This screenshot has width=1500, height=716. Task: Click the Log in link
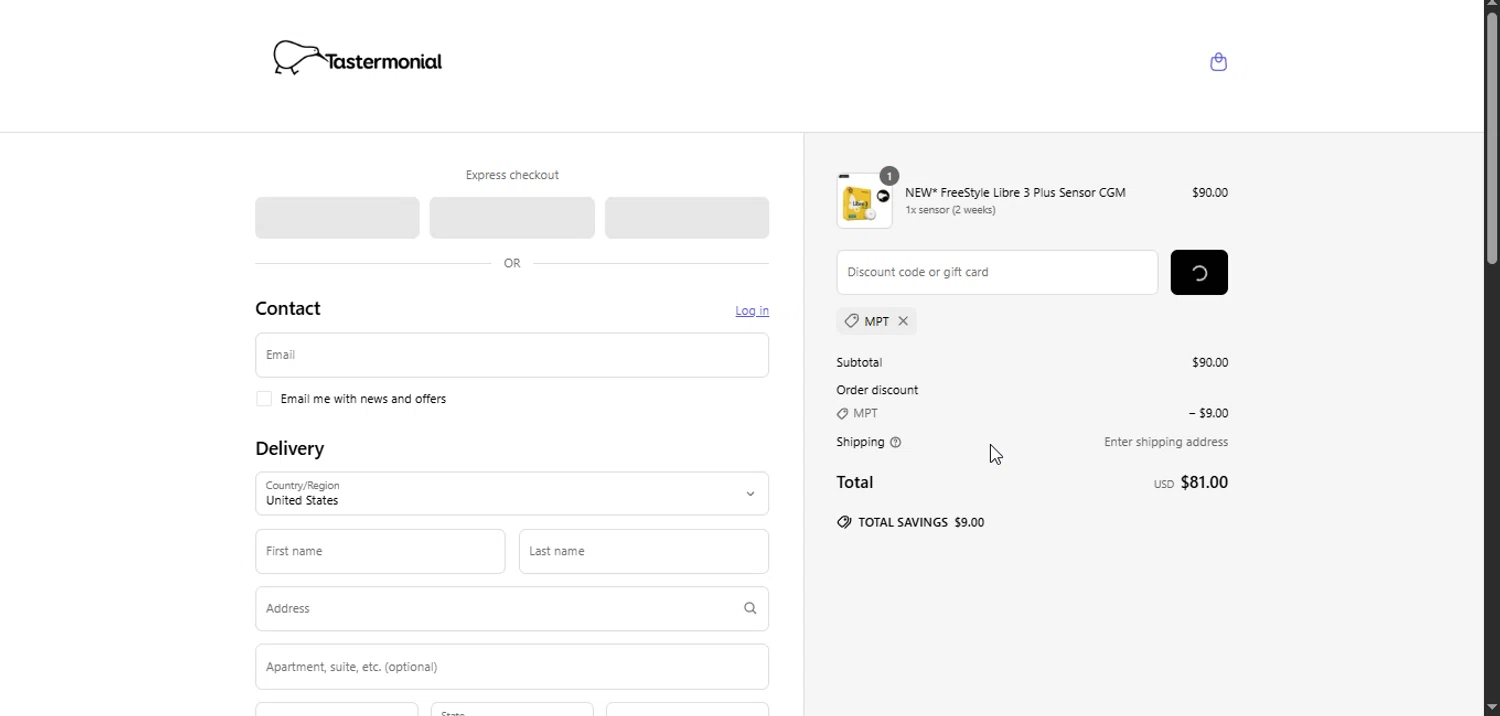[752, 311]
